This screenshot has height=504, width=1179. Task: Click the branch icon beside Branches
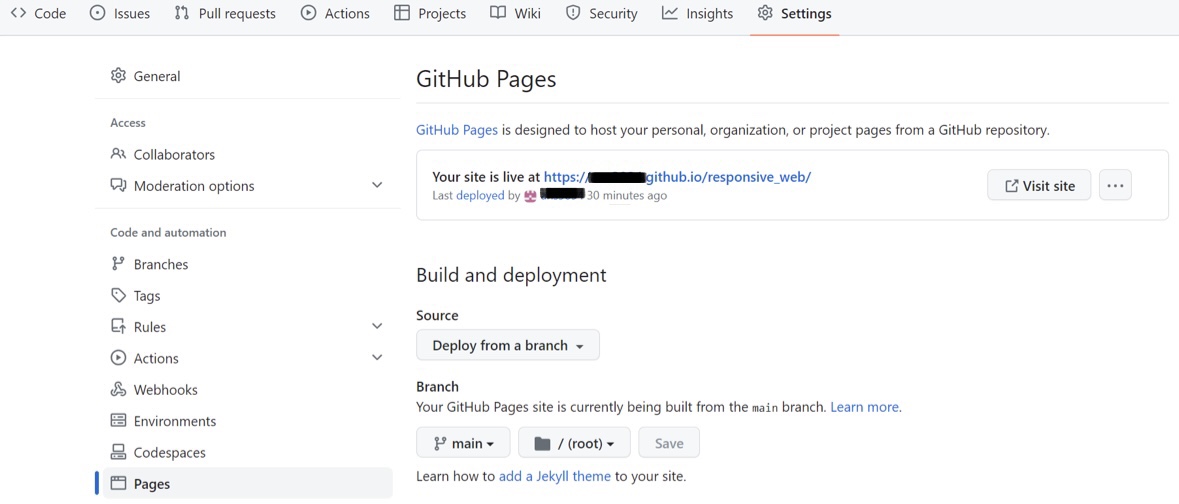tap(118, 263)
